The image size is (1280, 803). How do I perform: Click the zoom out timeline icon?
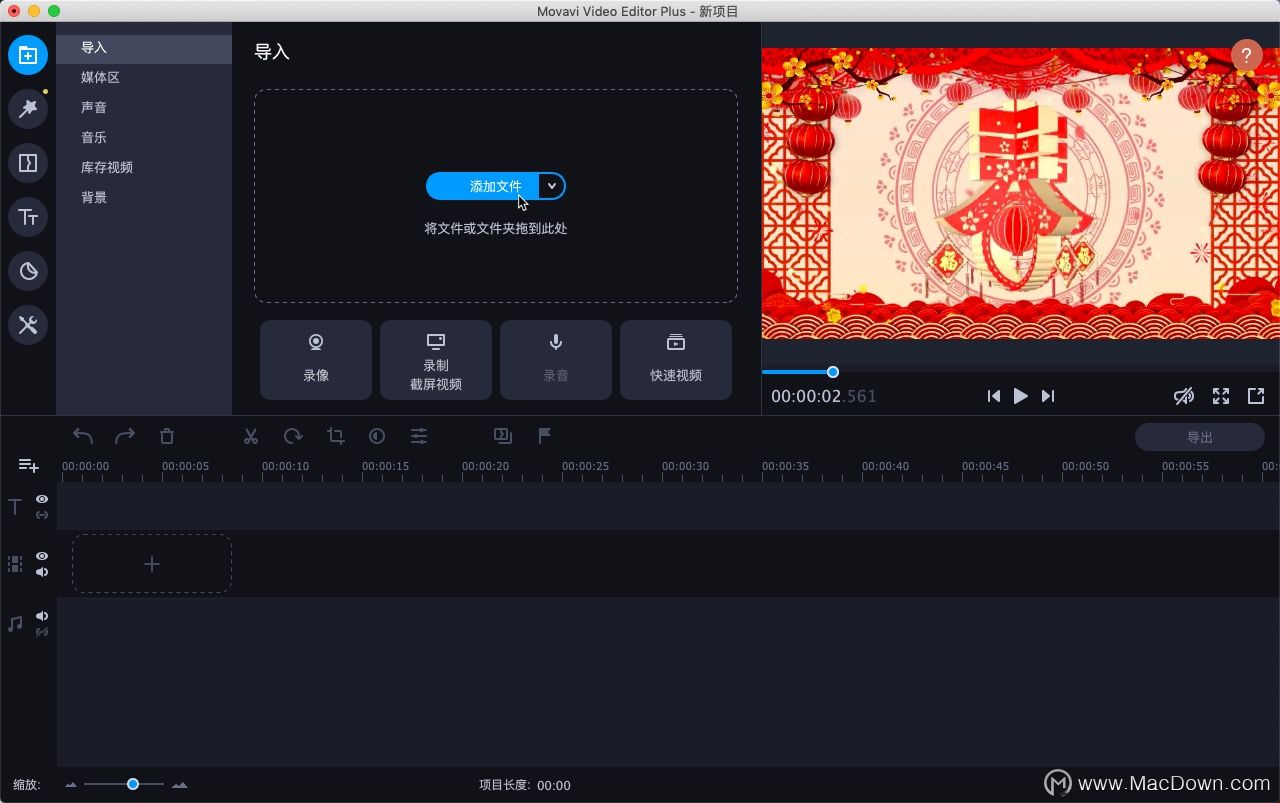tap(71, 785)
